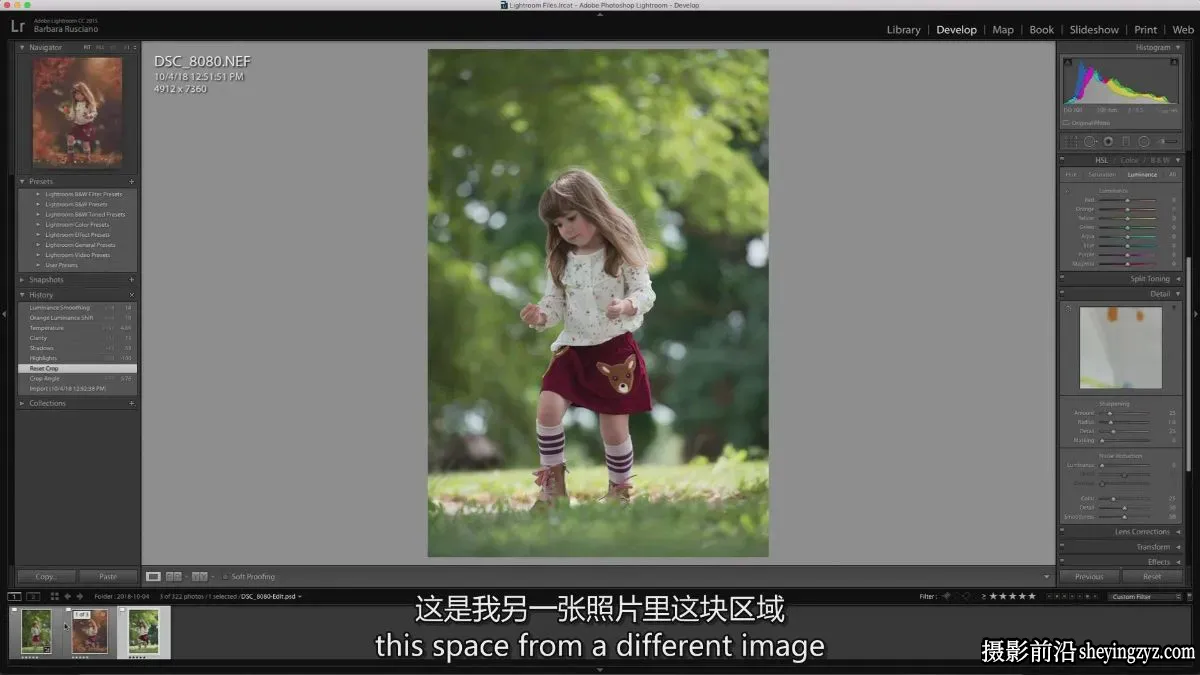1200x675 pixels.
Task: Add a new snapshot with plus icon
Action: (x=131, y=280)
